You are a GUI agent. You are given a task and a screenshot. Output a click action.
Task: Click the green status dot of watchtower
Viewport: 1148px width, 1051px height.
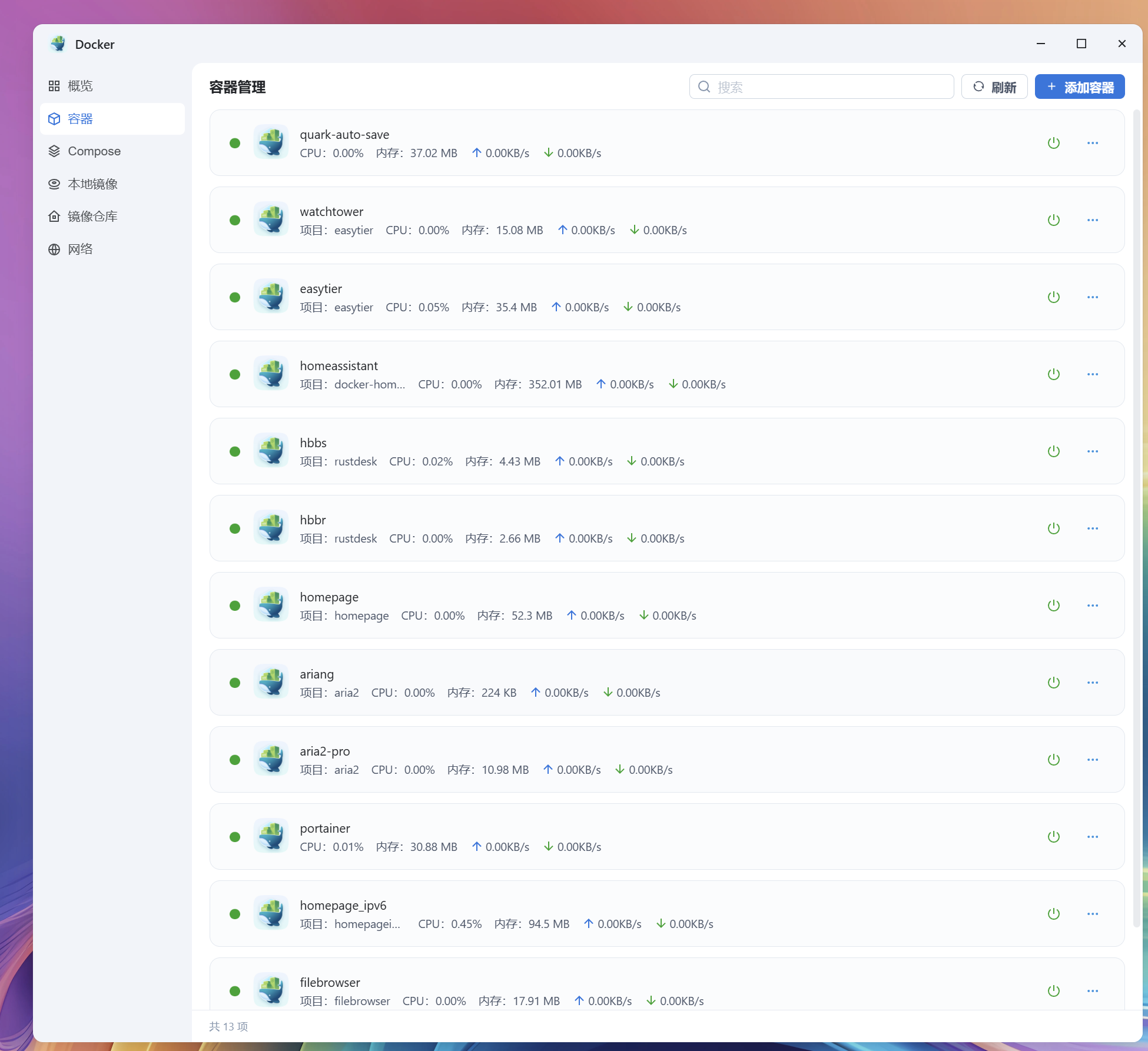pyautogui.click(x=235, y=220)
